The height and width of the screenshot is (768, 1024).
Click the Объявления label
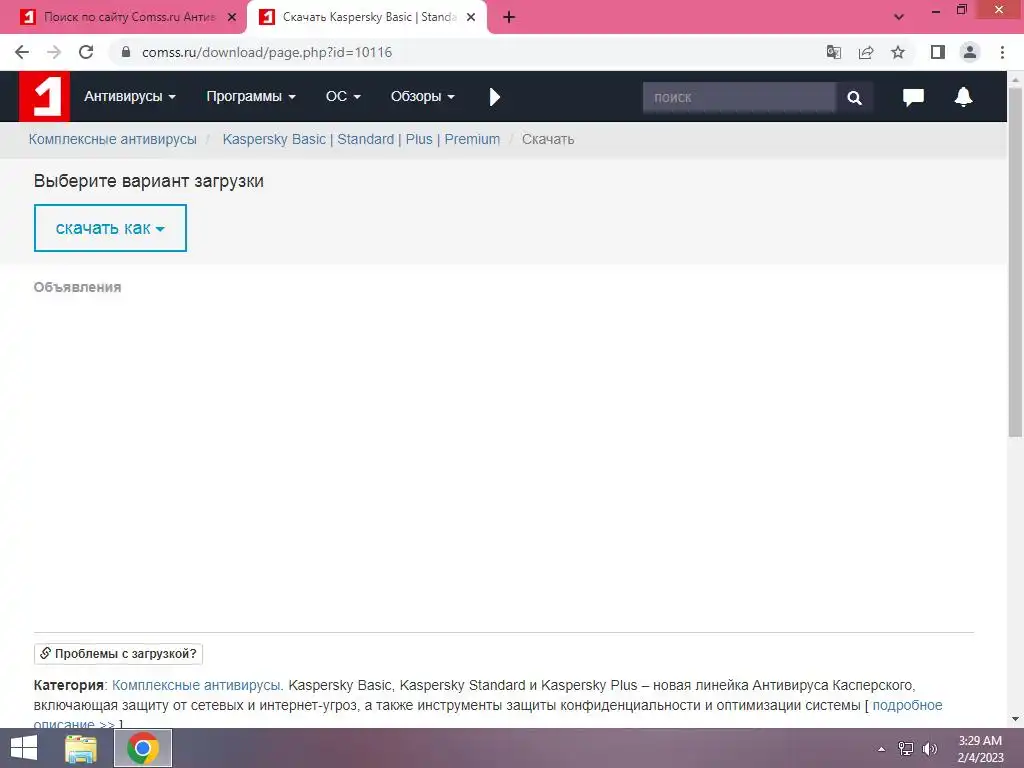tap(77, 287)
